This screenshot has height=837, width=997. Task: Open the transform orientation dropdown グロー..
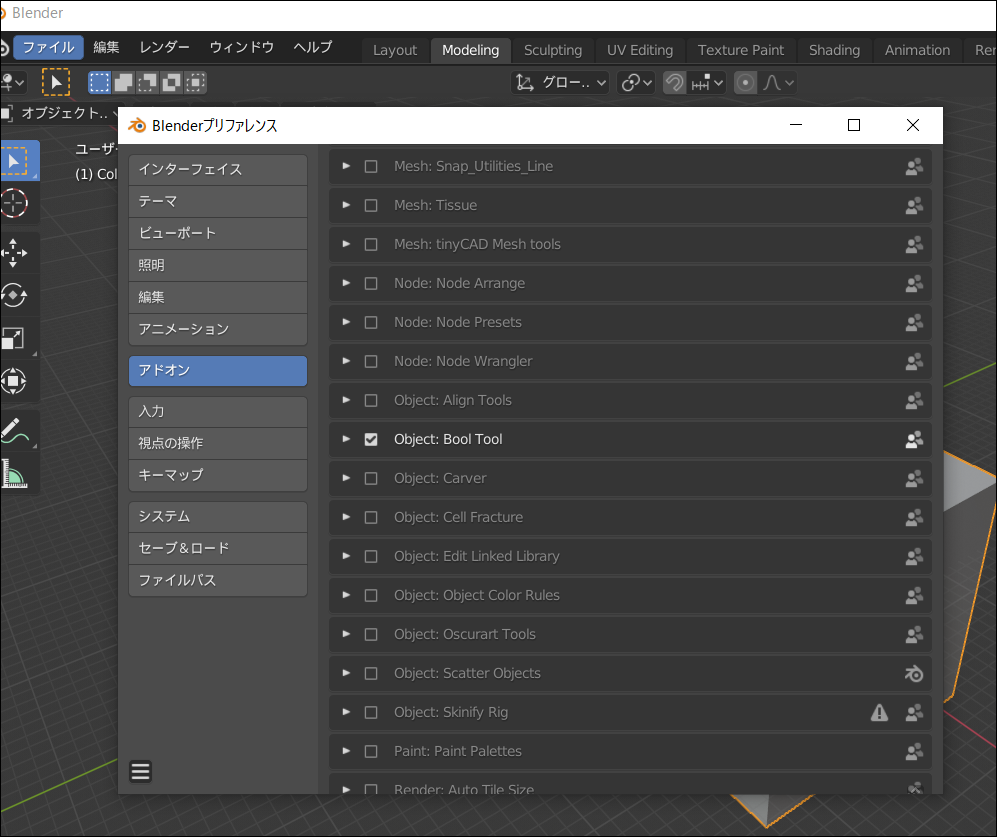point(560,83)
